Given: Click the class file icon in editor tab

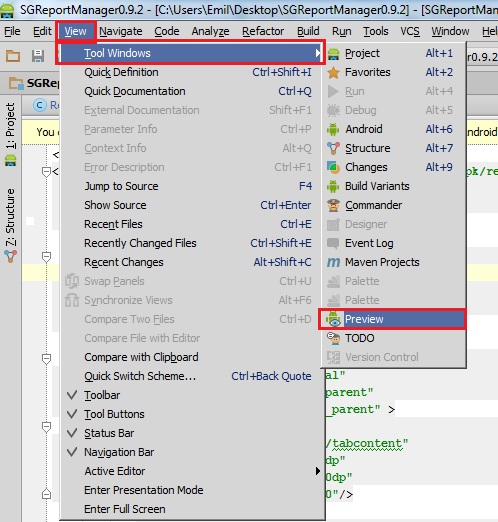Looking at the screenshot, I should click(x=40, y=105).
